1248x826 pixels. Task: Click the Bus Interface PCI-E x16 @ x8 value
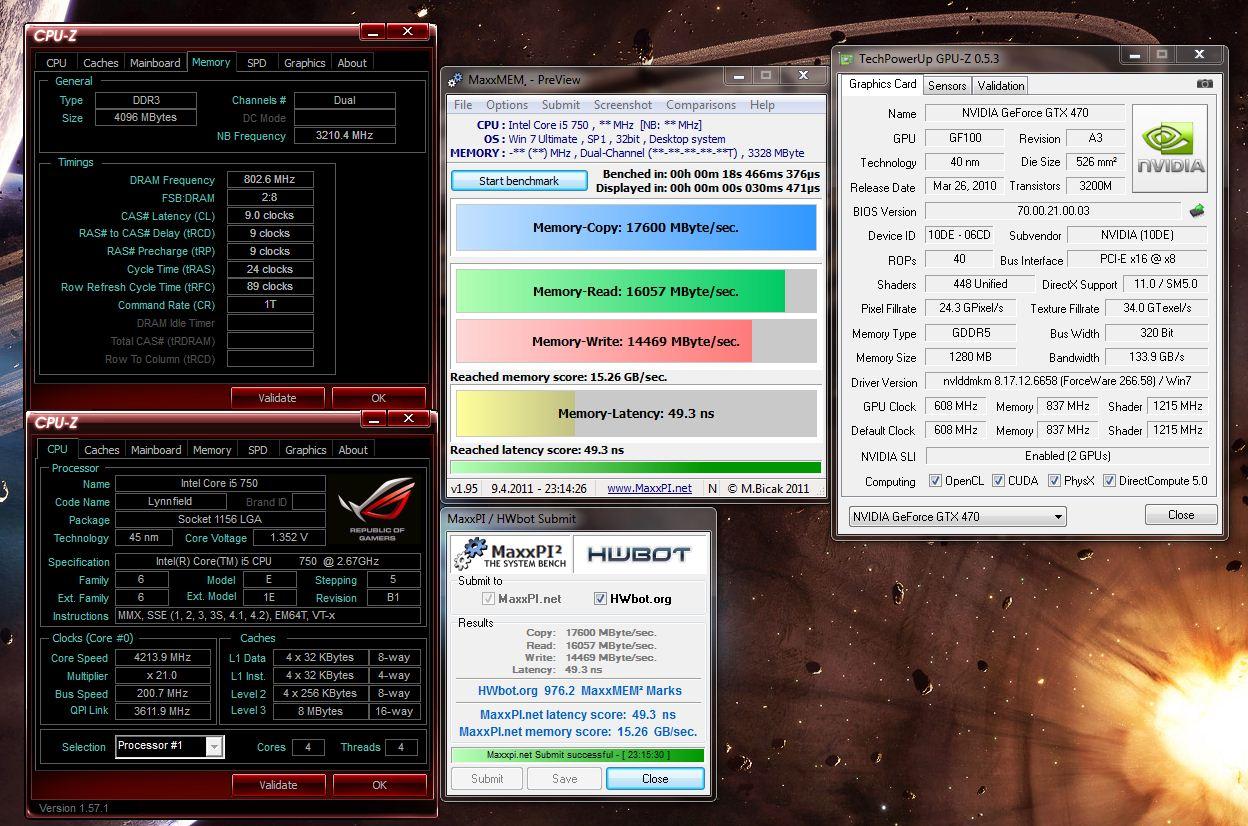click(1138, 260)
